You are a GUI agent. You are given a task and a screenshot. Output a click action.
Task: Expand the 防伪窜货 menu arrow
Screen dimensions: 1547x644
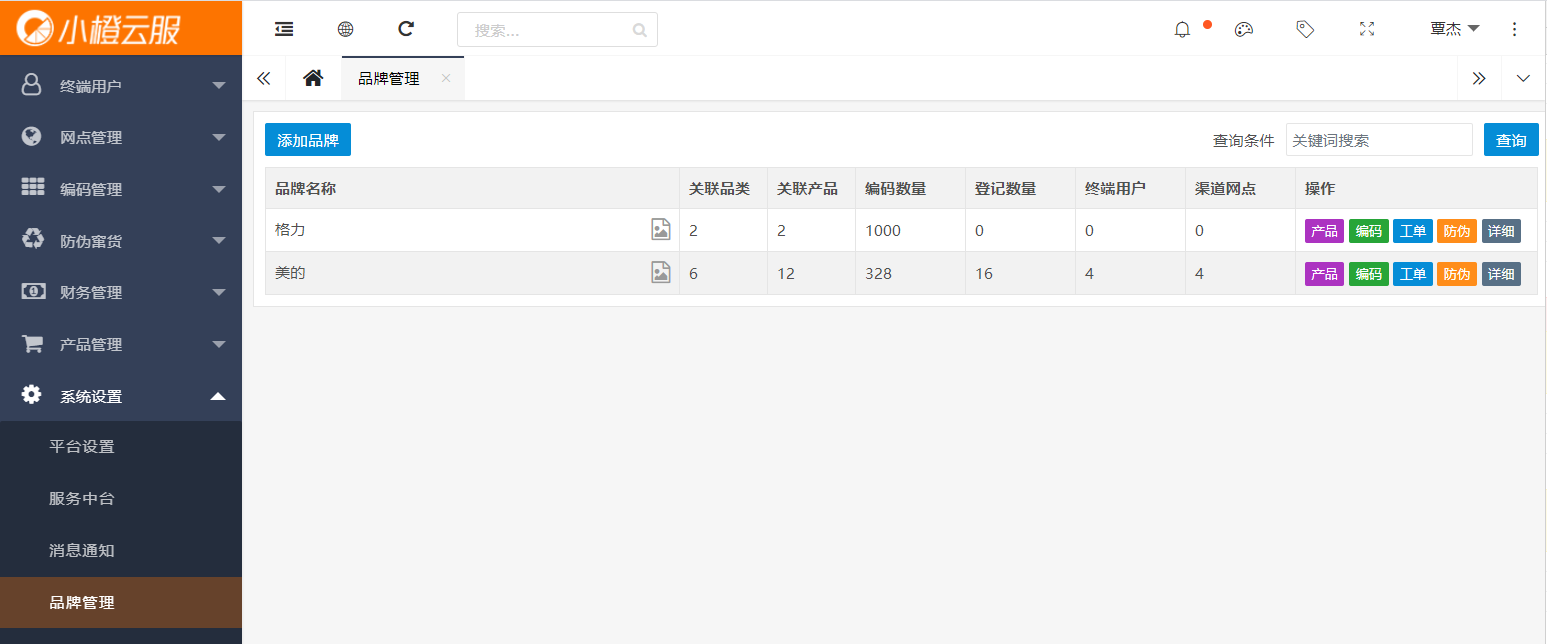(219, 241)
